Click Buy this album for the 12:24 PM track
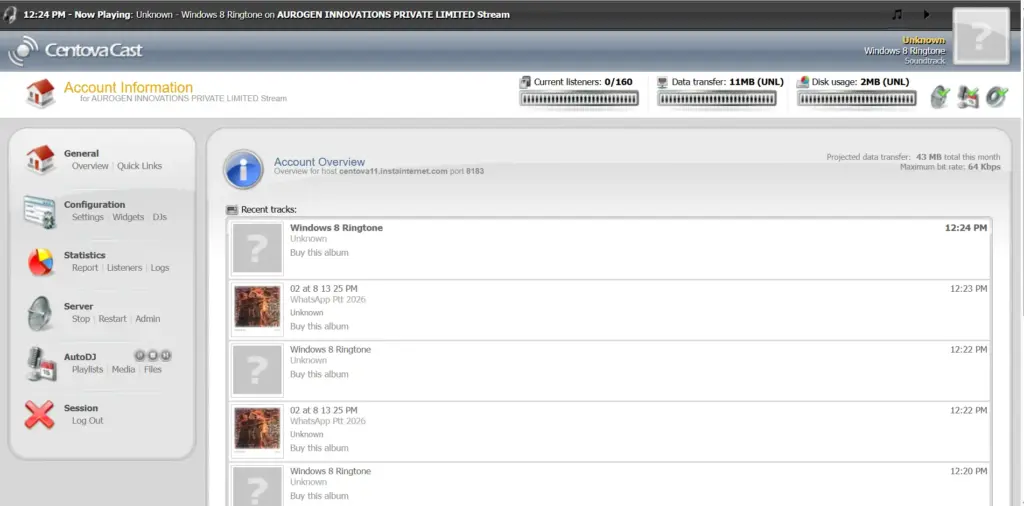 pos(319,253)
